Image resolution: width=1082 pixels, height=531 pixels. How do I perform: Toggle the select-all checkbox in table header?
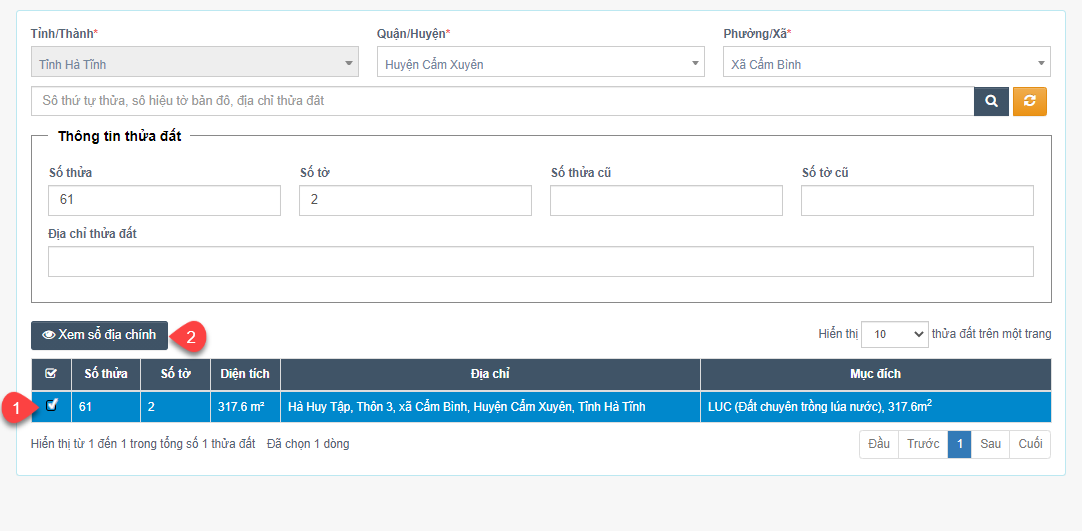51,374
